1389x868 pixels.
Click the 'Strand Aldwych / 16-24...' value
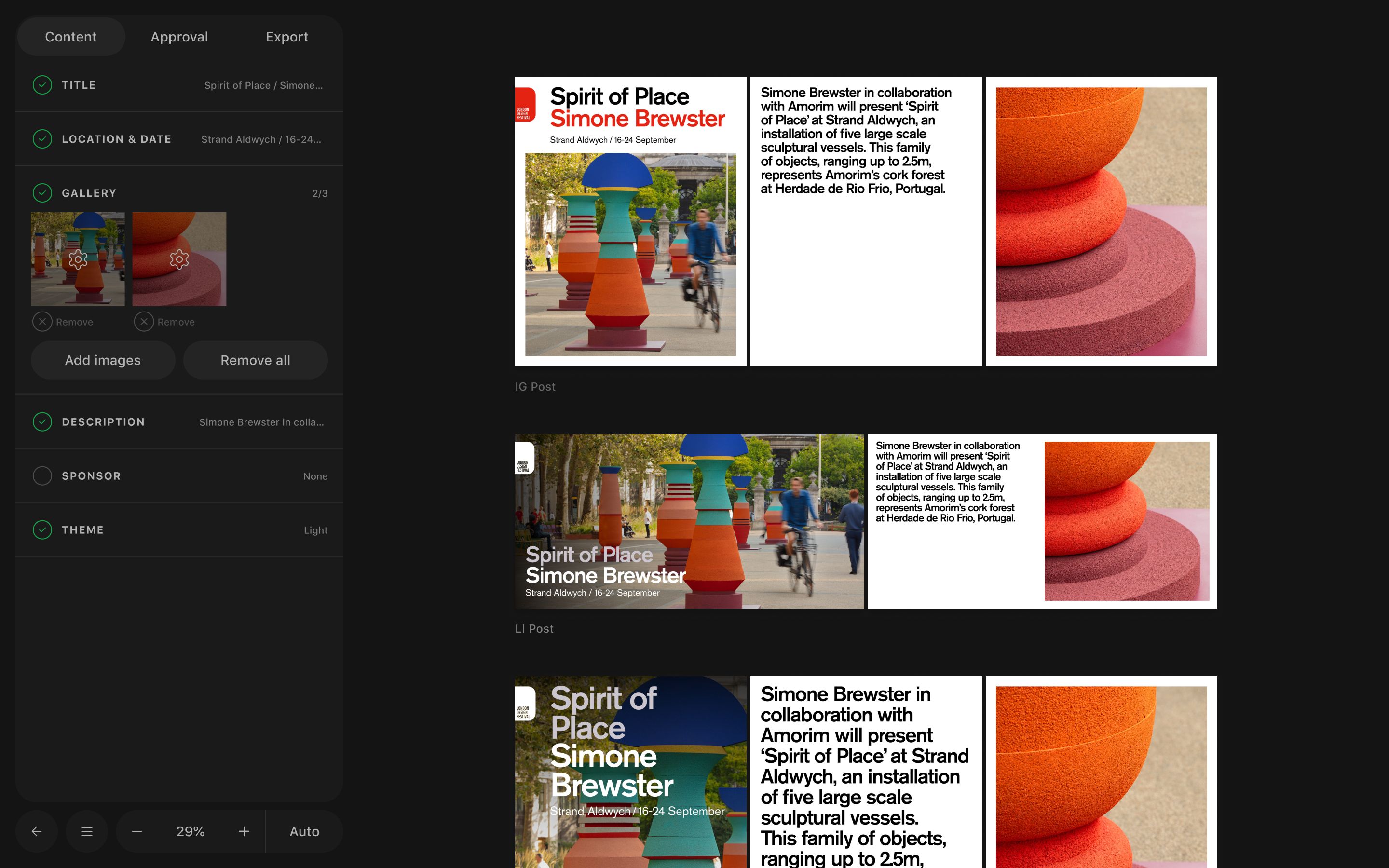(261, 139)
